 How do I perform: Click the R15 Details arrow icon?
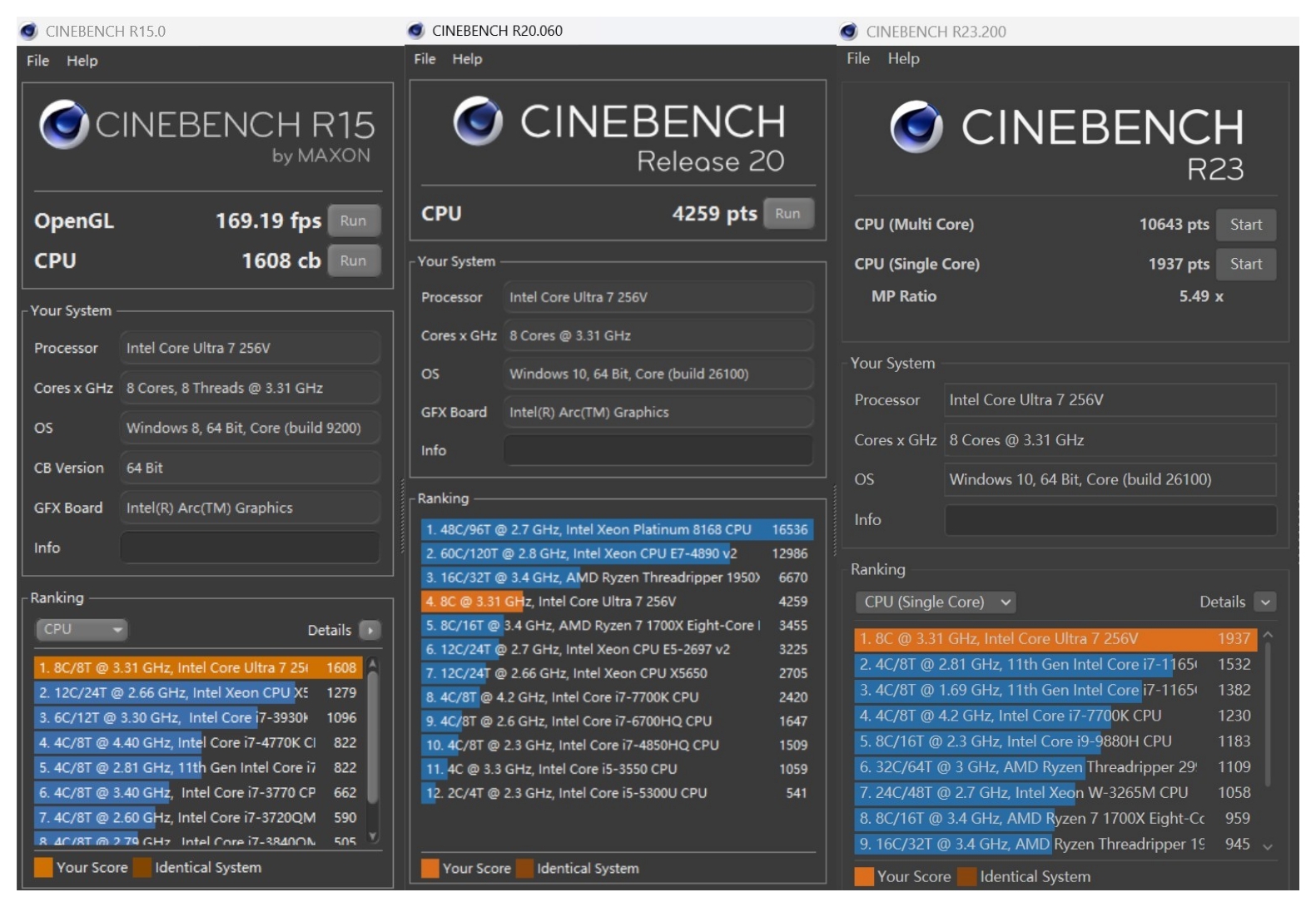(x=370, y=631)
